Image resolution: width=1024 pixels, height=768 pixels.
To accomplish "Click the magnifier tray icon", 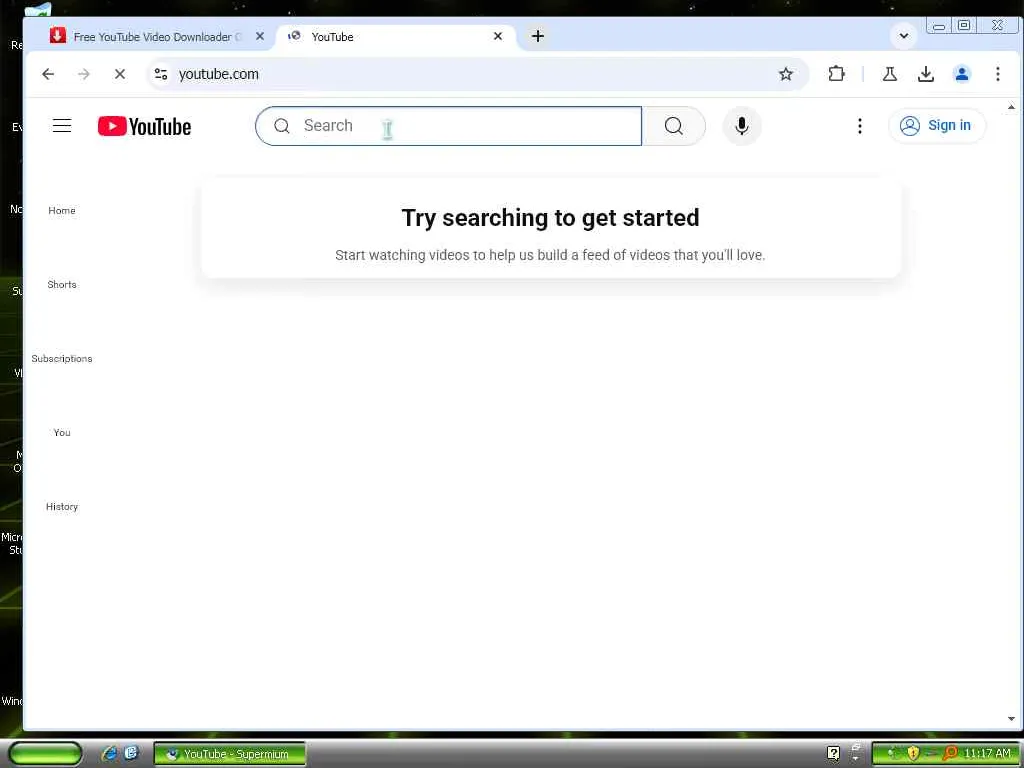I will pos(950,754).
